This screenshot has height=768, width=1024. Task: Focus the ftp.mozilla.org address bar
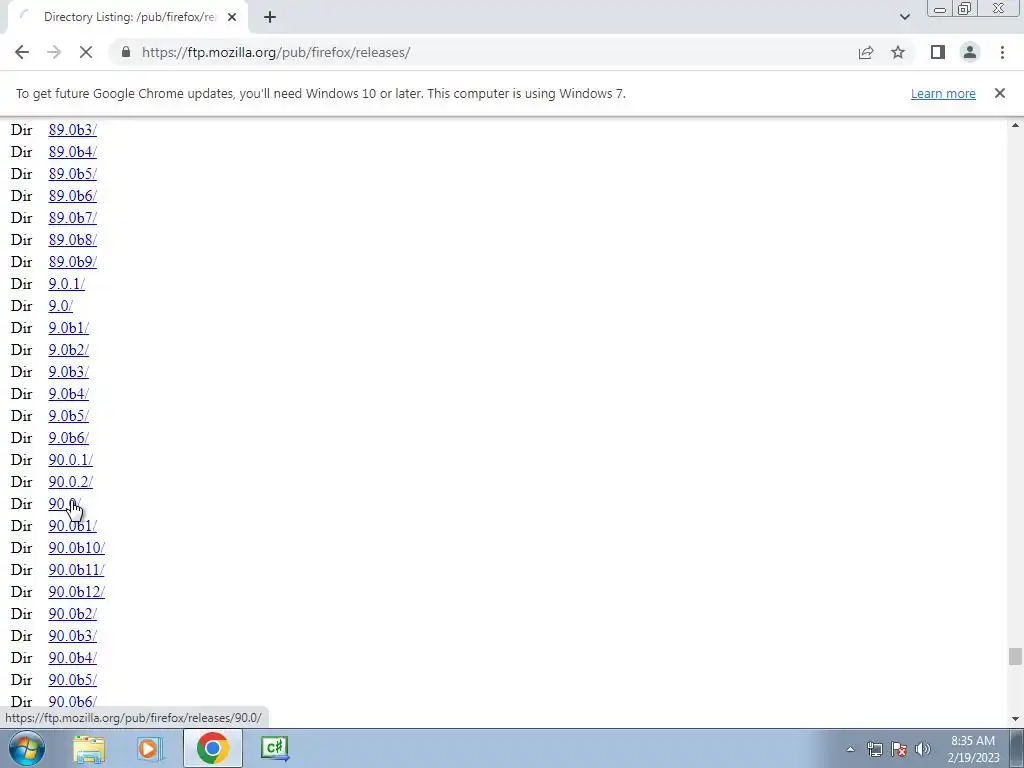pos(483,52)
